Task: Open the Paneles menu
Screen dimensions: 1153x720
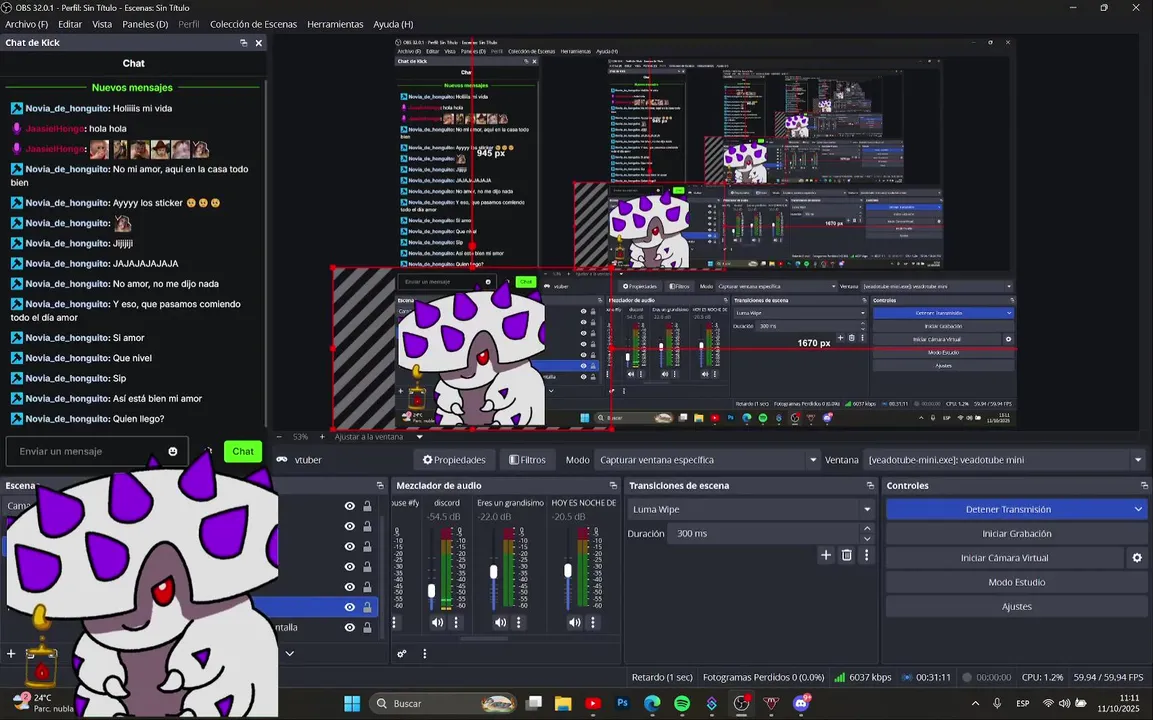Action: click(145, 24)
